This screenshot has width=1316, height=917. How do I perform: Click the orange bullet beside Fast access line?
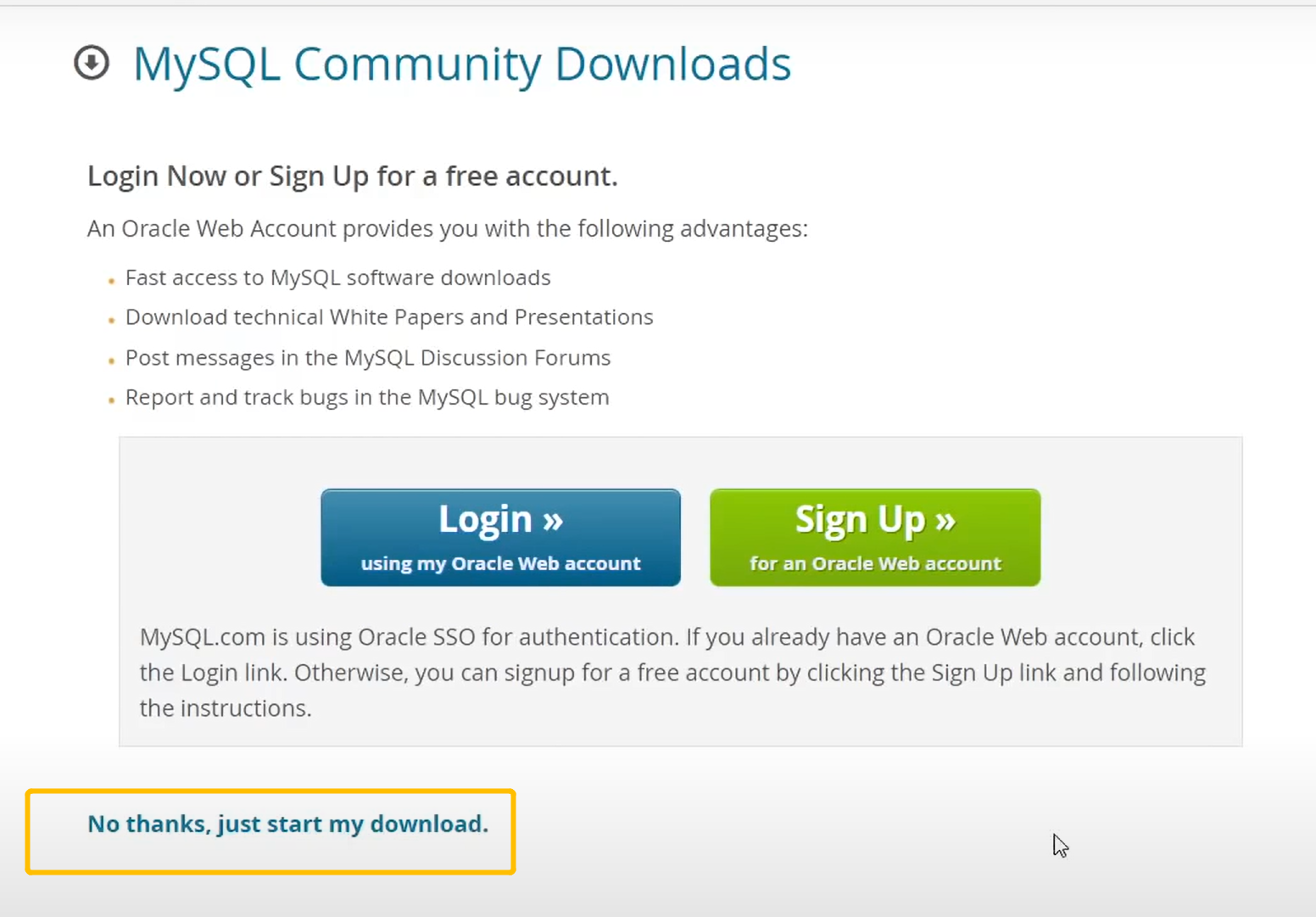[112, 281]
